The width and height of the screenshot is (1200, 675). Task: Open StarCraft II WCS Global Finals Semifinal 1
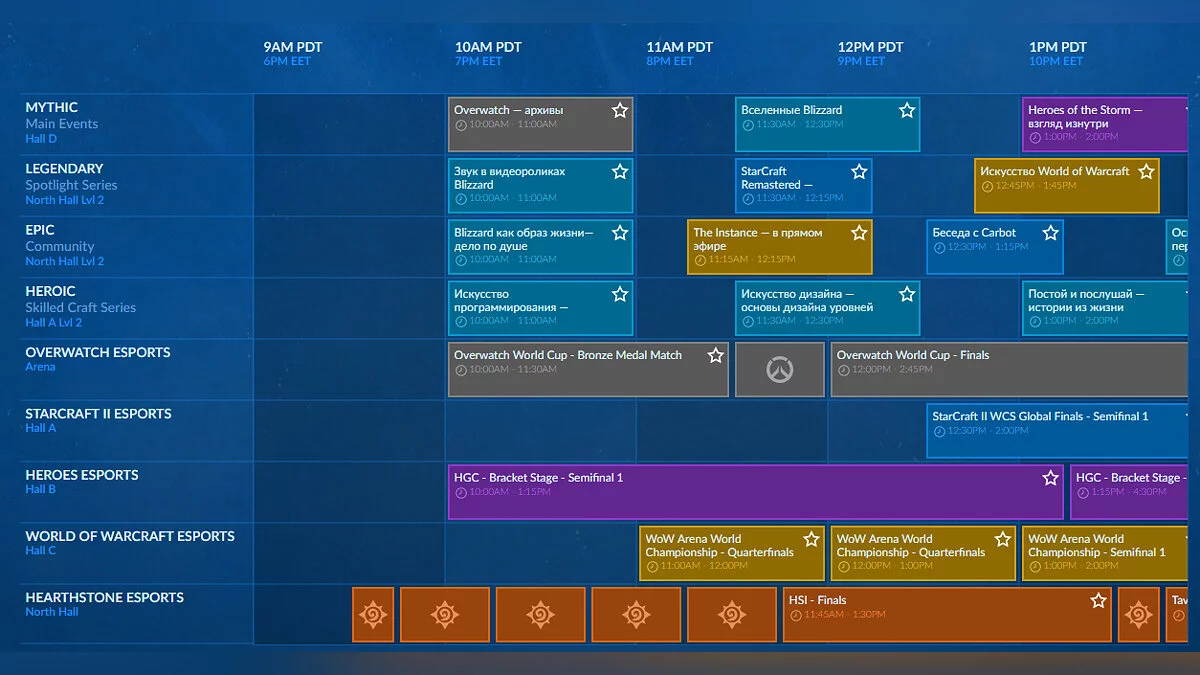point(1058,431)
